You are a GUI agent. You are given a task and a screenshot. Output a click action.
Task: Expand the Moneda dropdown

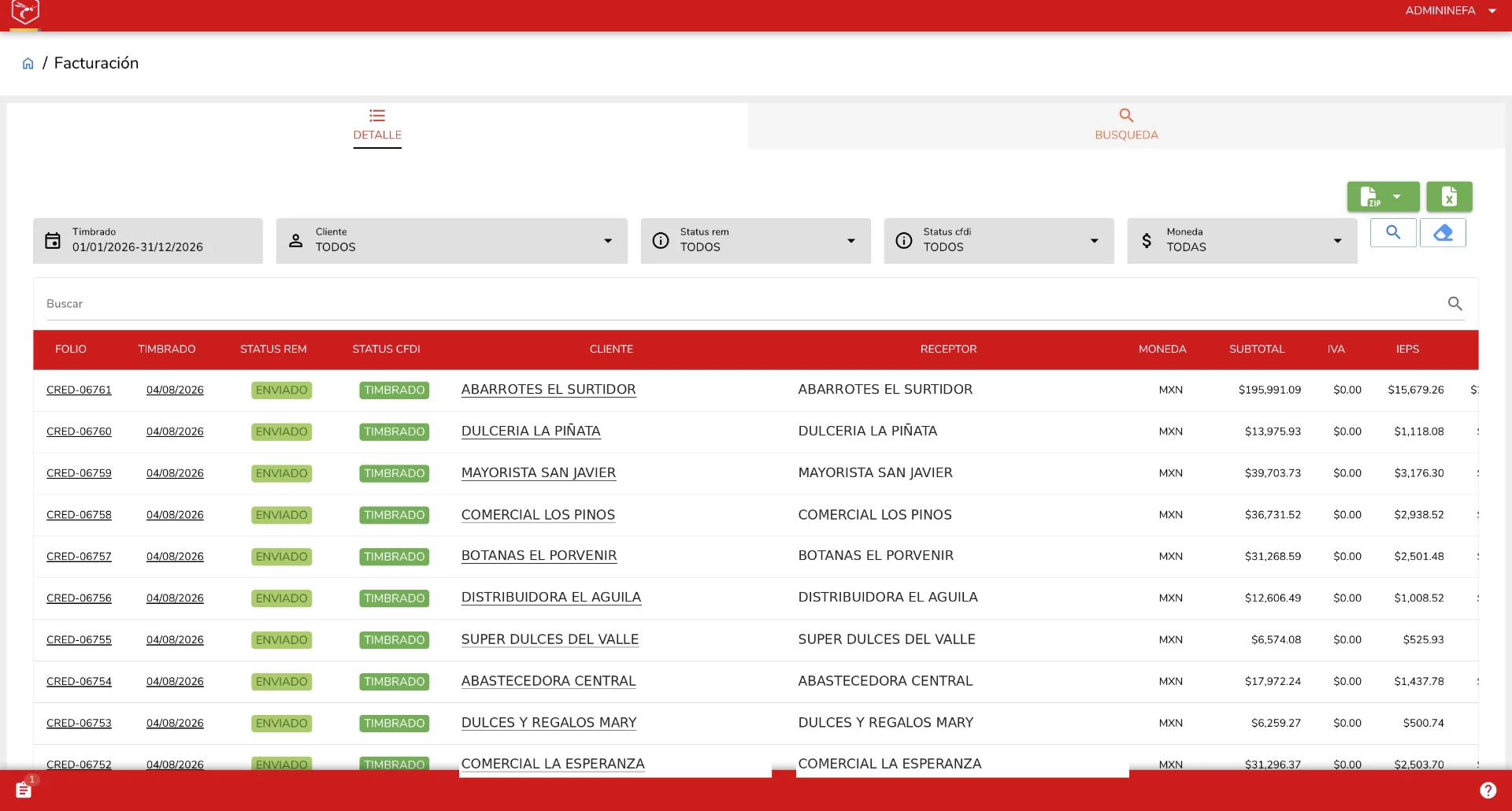click(x=1337, y=241)
